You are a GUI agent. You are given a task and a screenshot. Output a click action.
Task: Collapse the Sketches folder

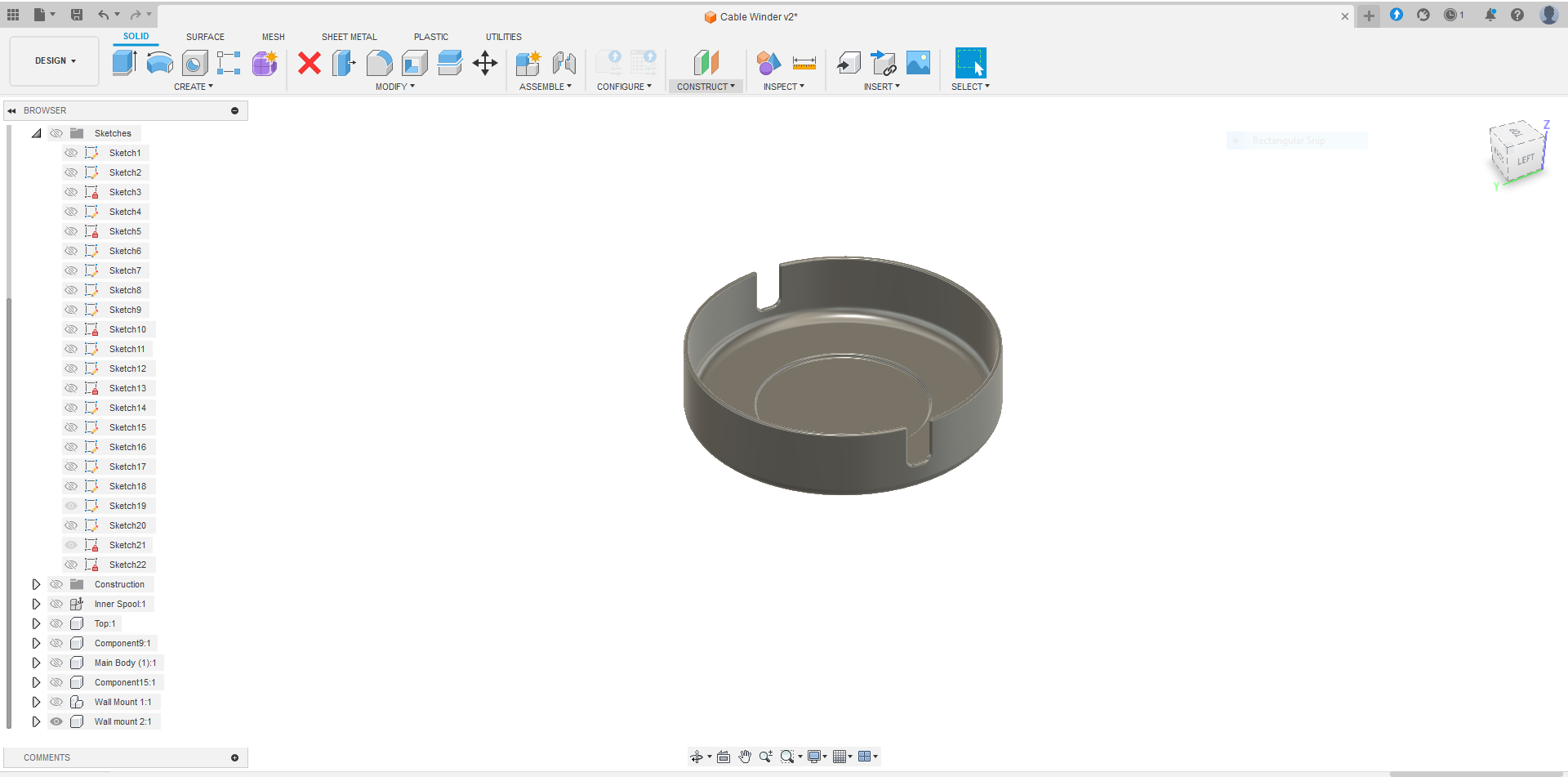[x=36, y=133]
